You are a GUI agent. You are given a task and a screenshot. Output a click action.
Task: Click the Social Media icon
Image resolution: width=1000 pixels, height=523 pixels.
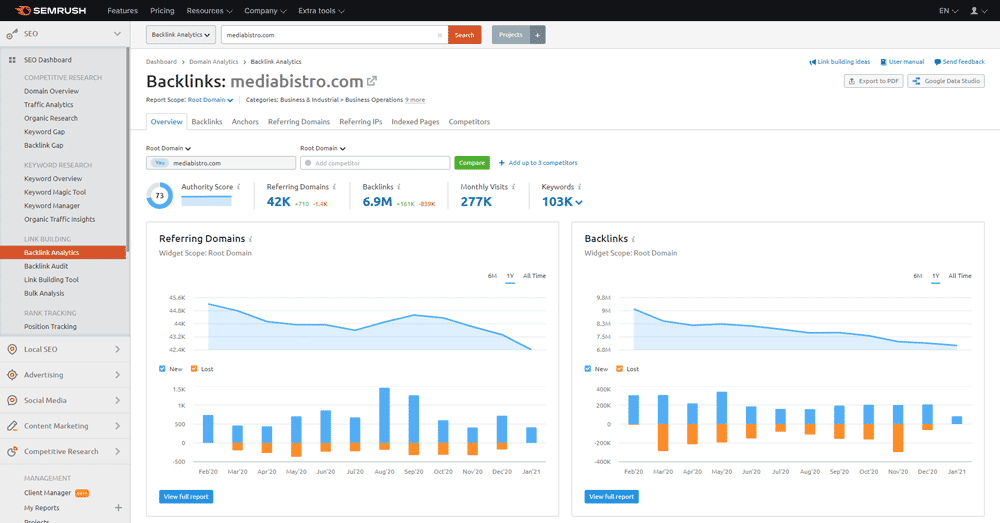[x=12, y=401]
